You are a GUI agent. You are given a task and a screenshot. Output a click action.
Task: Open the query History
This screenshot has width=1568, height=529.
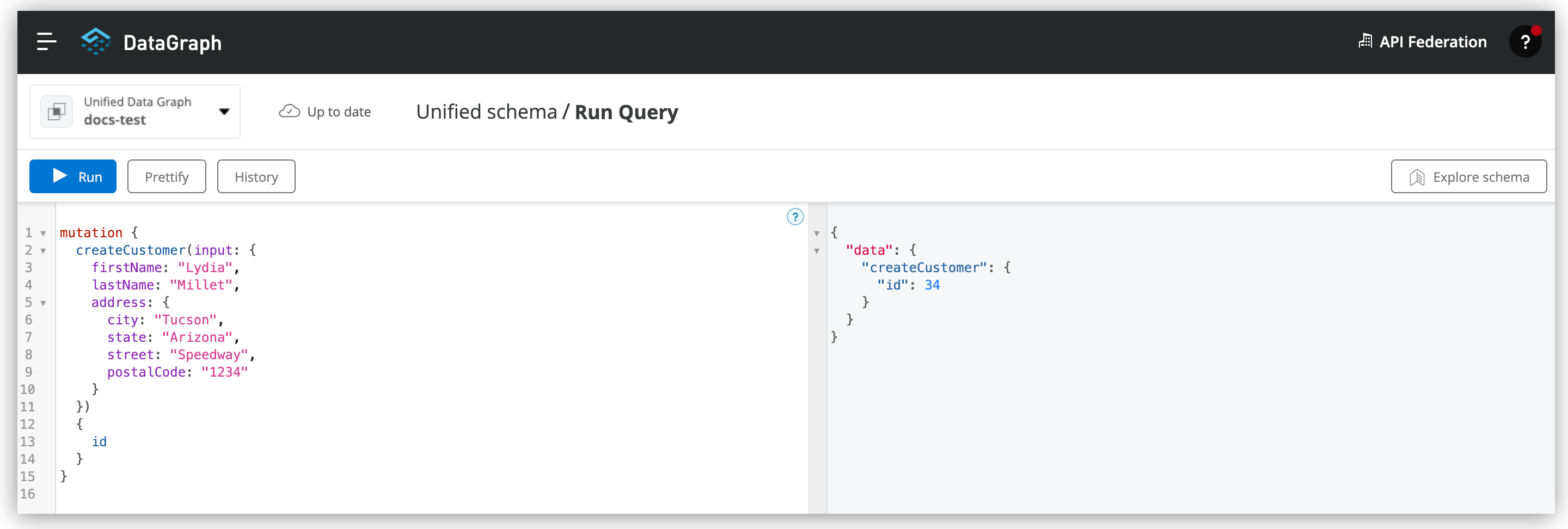(256, 176)
